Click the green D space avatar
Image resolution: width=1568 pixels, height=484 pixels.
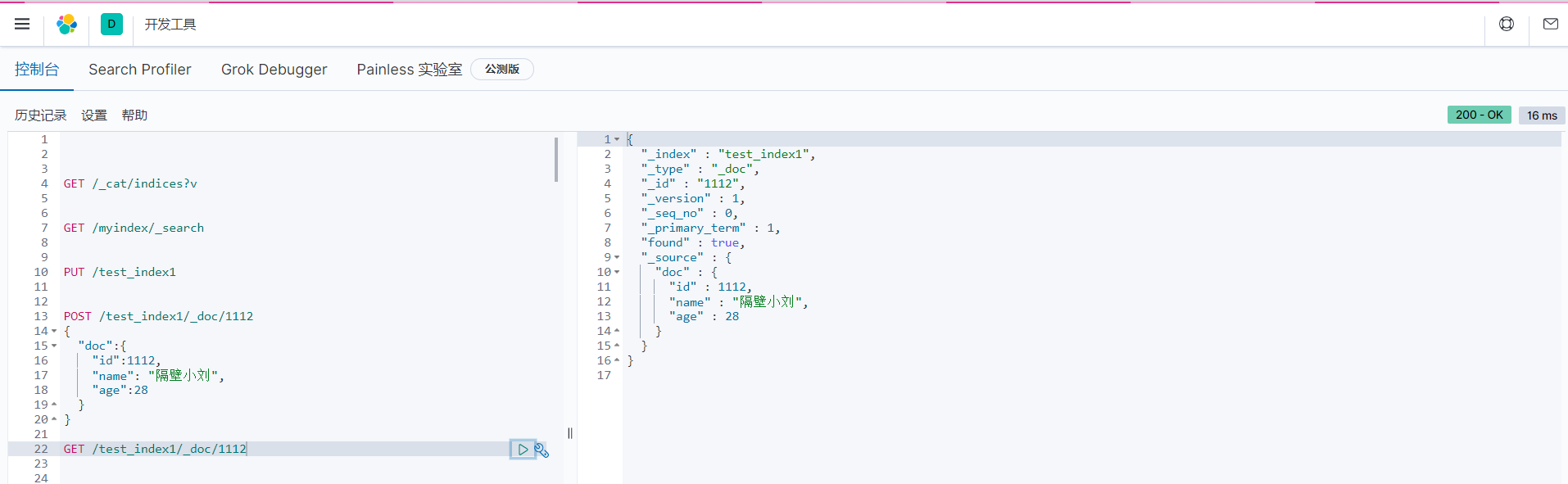[111, 24]
